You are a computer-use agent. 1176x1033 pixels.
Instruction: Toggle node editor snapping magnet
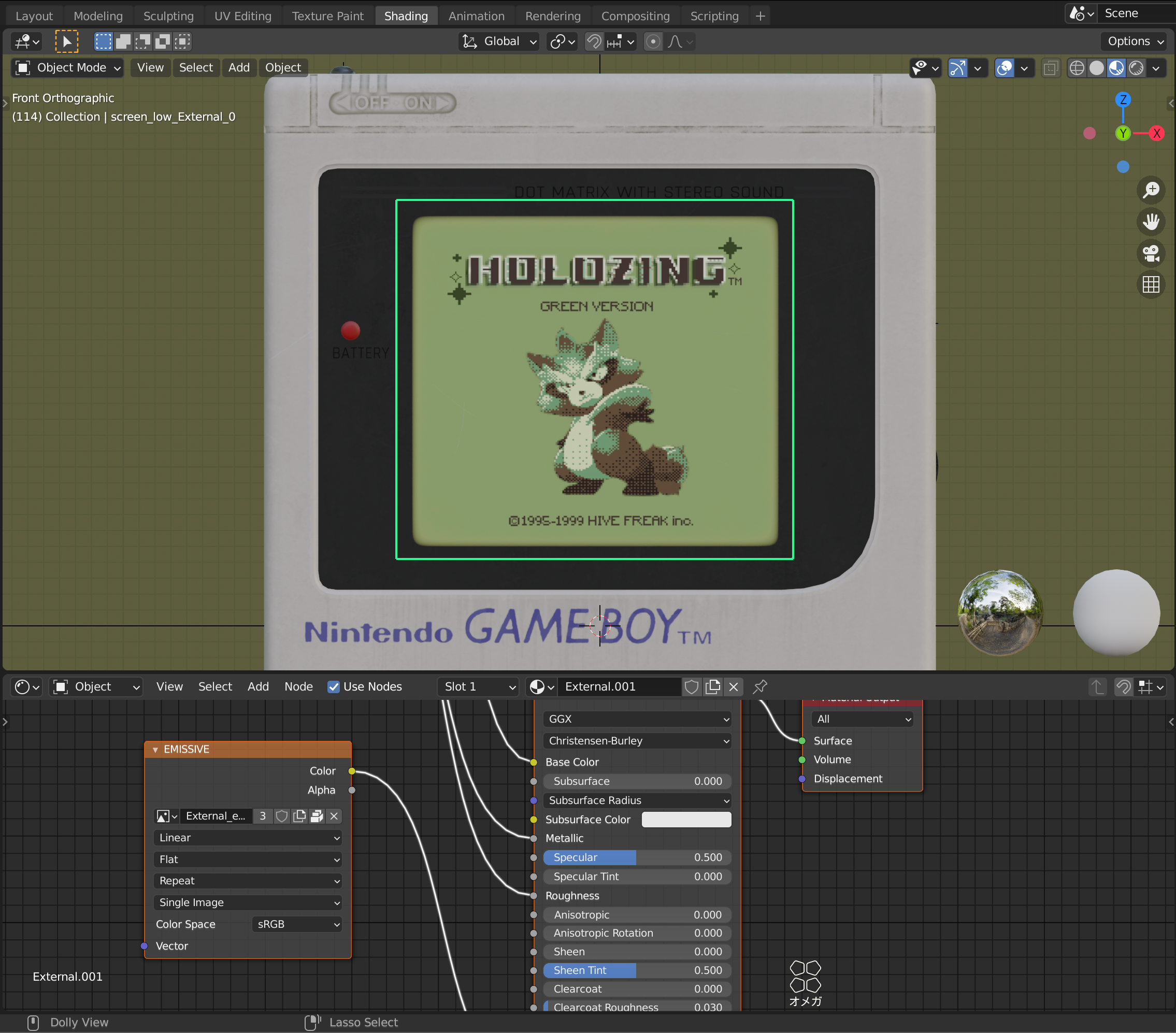click(1123, 686)
